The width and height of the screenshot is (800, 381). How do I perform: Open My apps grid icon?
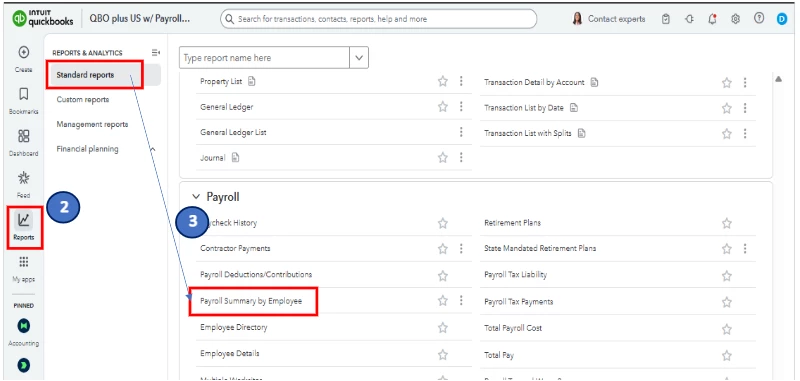23,262
